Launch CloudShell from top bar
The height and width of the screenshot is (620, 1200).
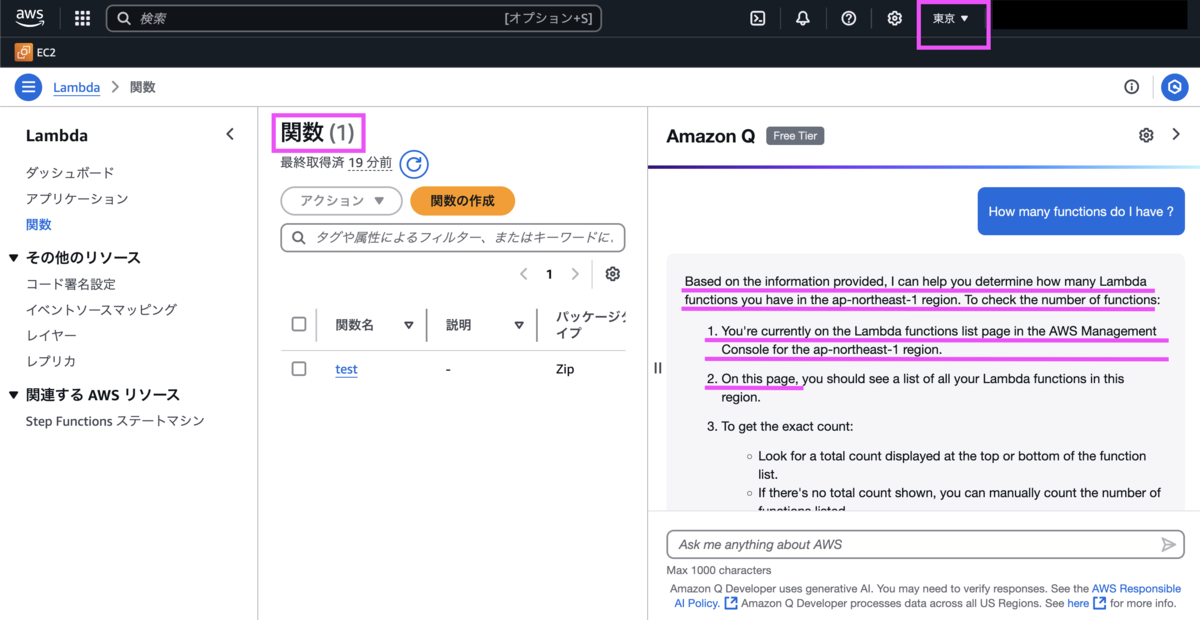(759, 18)
